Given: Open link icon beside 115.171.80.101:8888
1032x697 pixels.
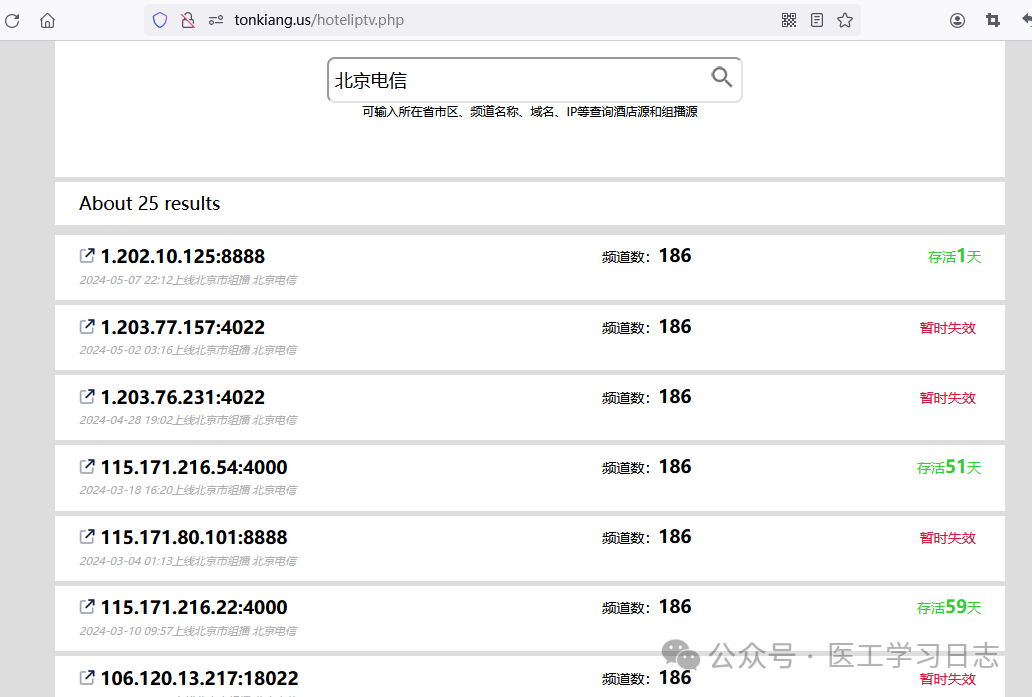Looking at the screenshot, I should [x=87, y=536].
